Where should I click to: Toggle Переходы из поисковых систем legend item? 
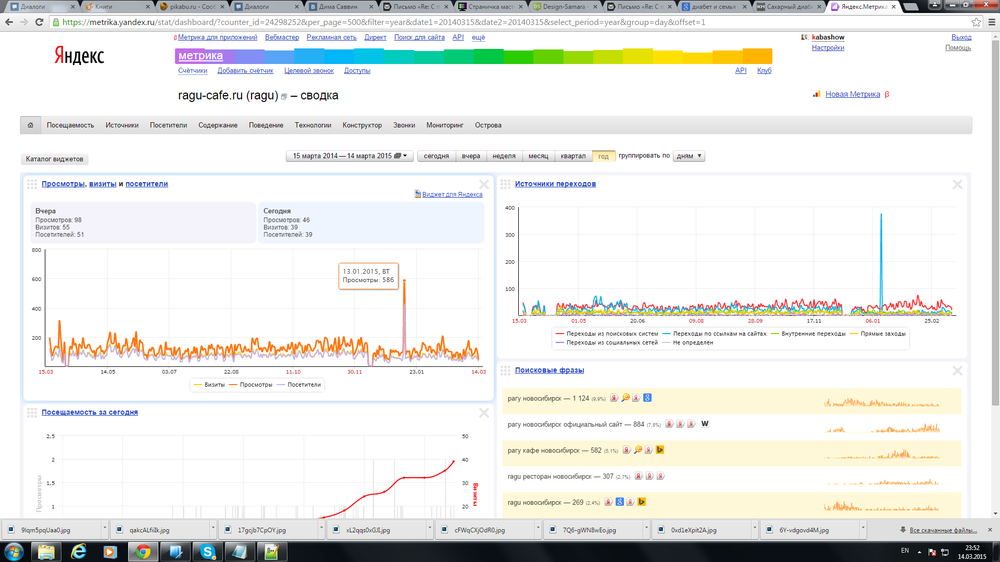click(x=607, y=334)
